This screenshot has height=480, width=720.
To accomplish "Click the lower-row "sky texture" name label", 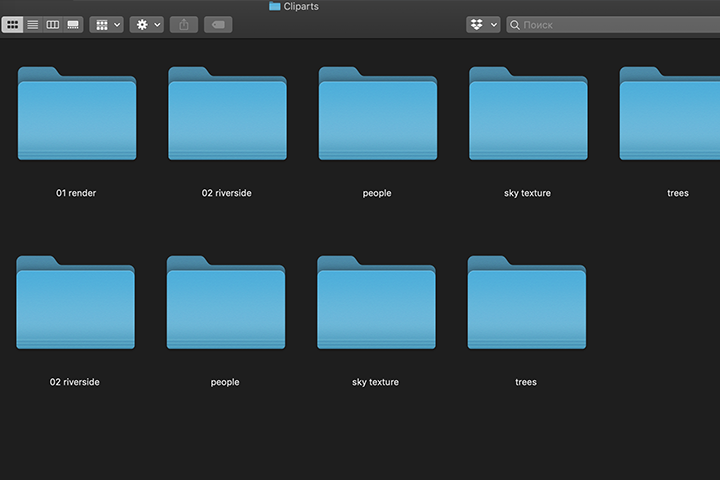I will point(375,382).
